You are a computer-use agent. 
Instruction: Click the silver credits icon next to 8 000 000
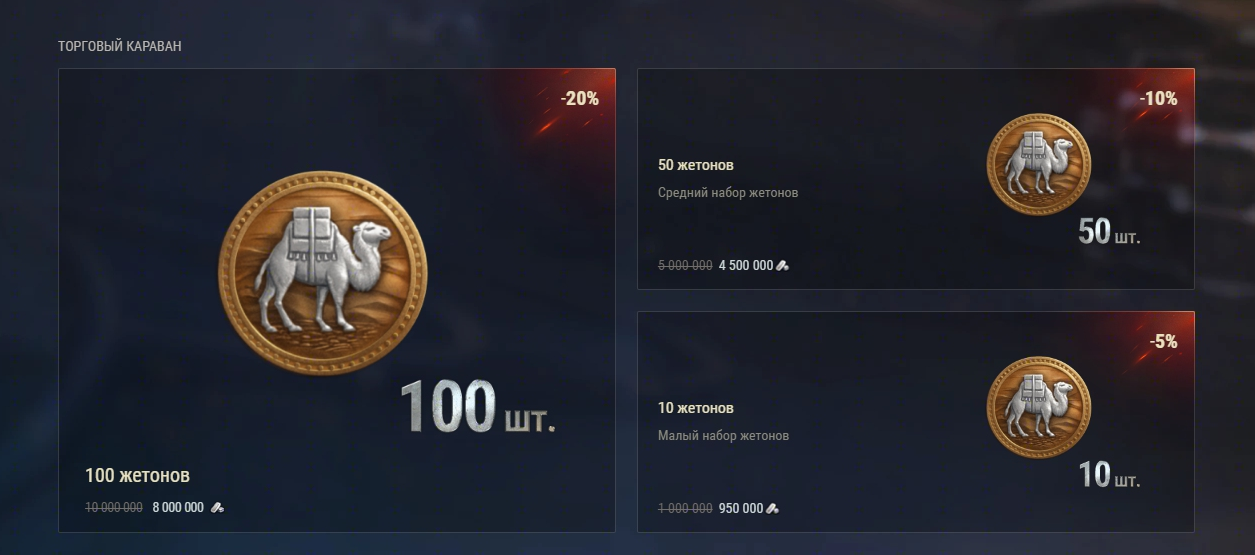[x=217, y=507]
